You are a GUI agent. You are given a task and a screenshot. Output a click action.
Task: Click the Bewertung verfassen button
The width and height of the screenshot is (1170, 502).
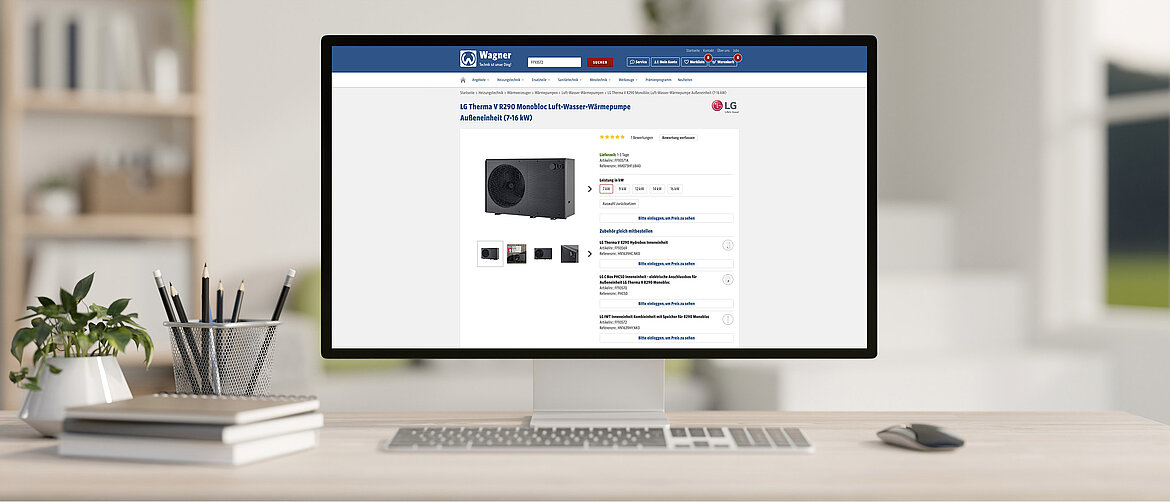click(x=678, y=137)
